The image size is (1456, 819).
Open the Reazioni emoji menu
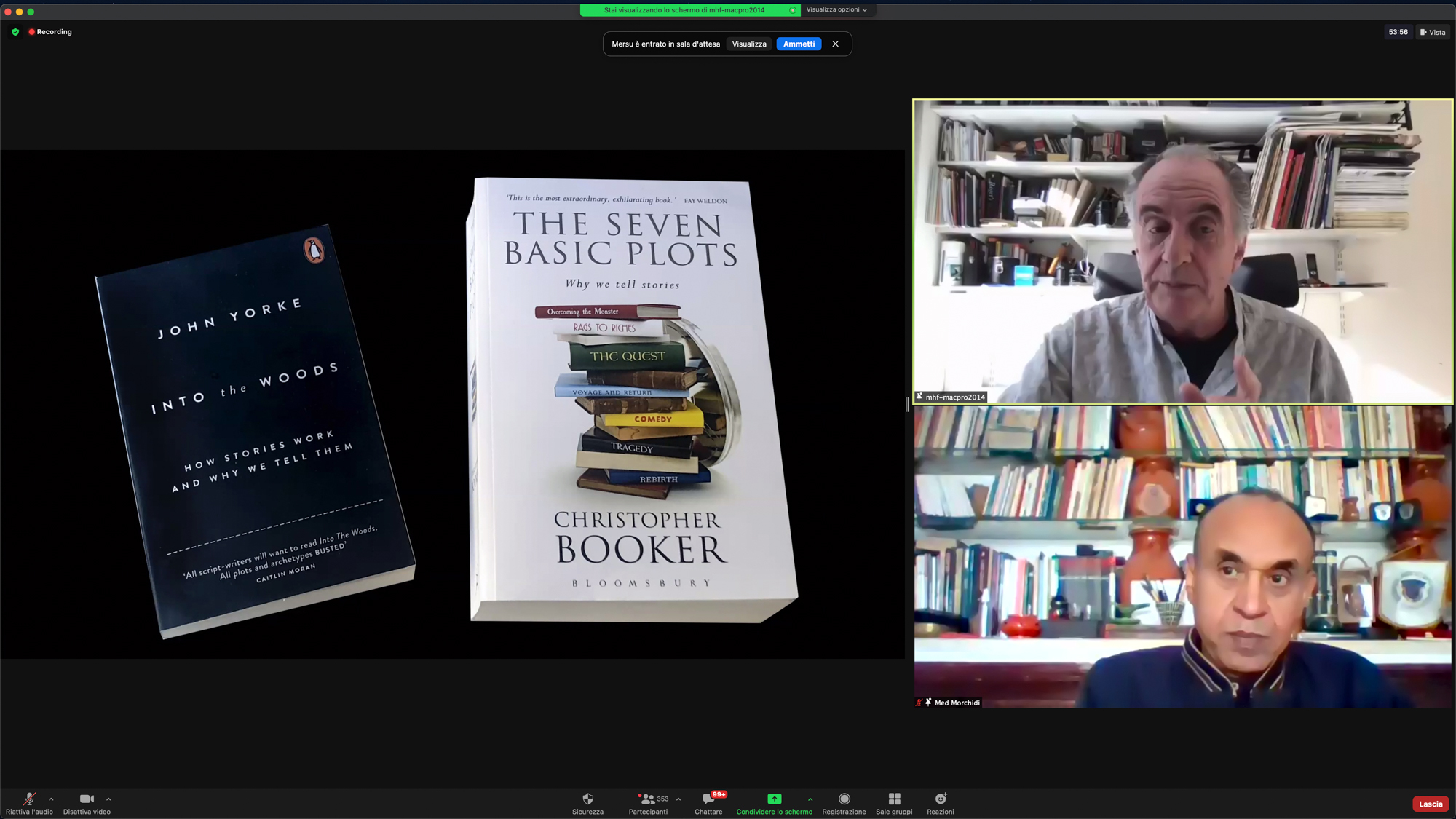click(x=941, y=803)
